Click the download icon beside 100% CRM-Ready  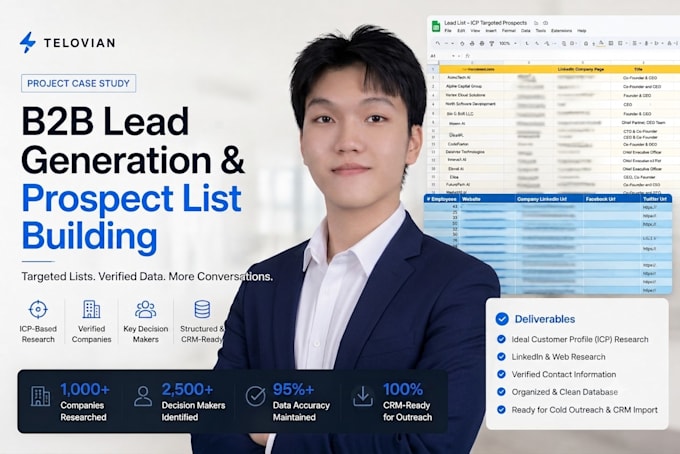[x=363, y=396]
